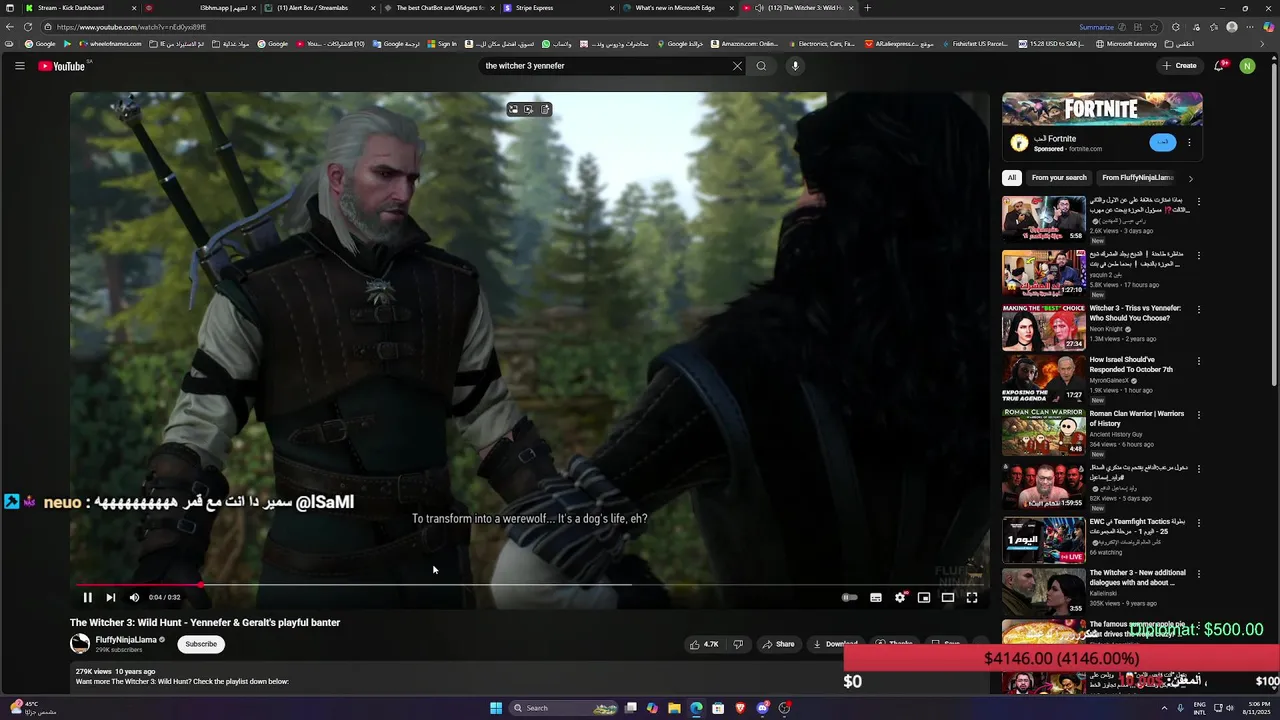Toggle subtitles/closed captions in player
1280x720 pixels.
click(x=876, y=597)
